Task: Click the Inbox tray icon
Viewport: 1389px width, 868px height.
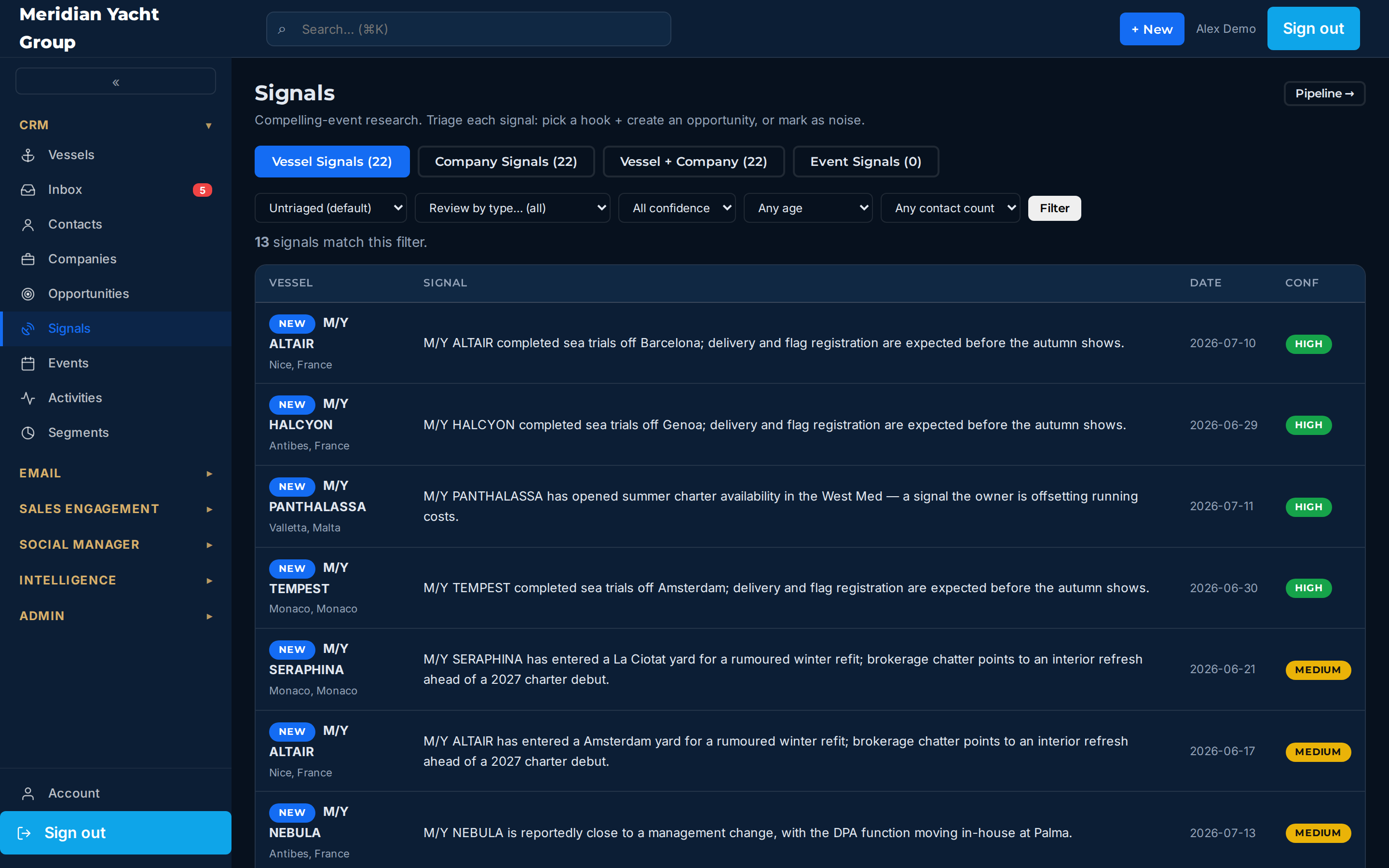Action: click(27, 190)
